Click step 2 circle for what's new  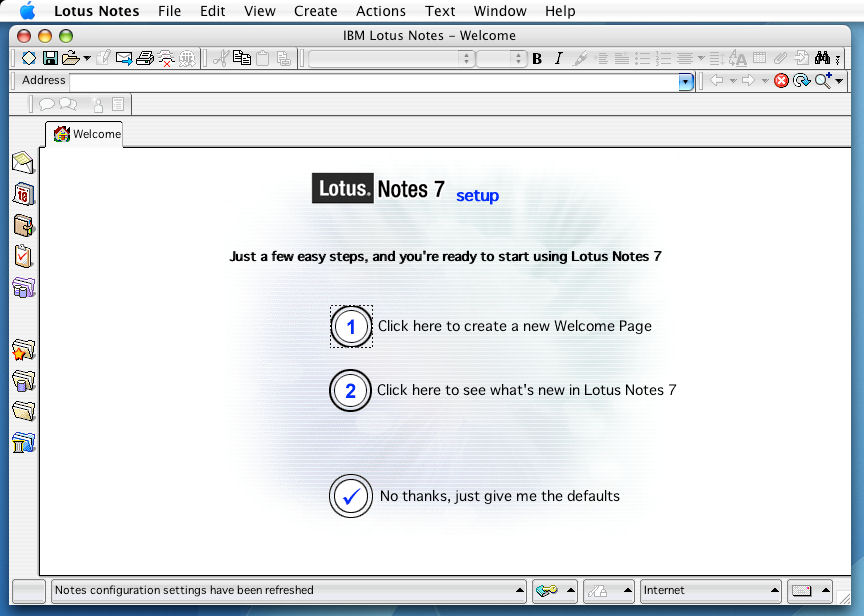350,391
